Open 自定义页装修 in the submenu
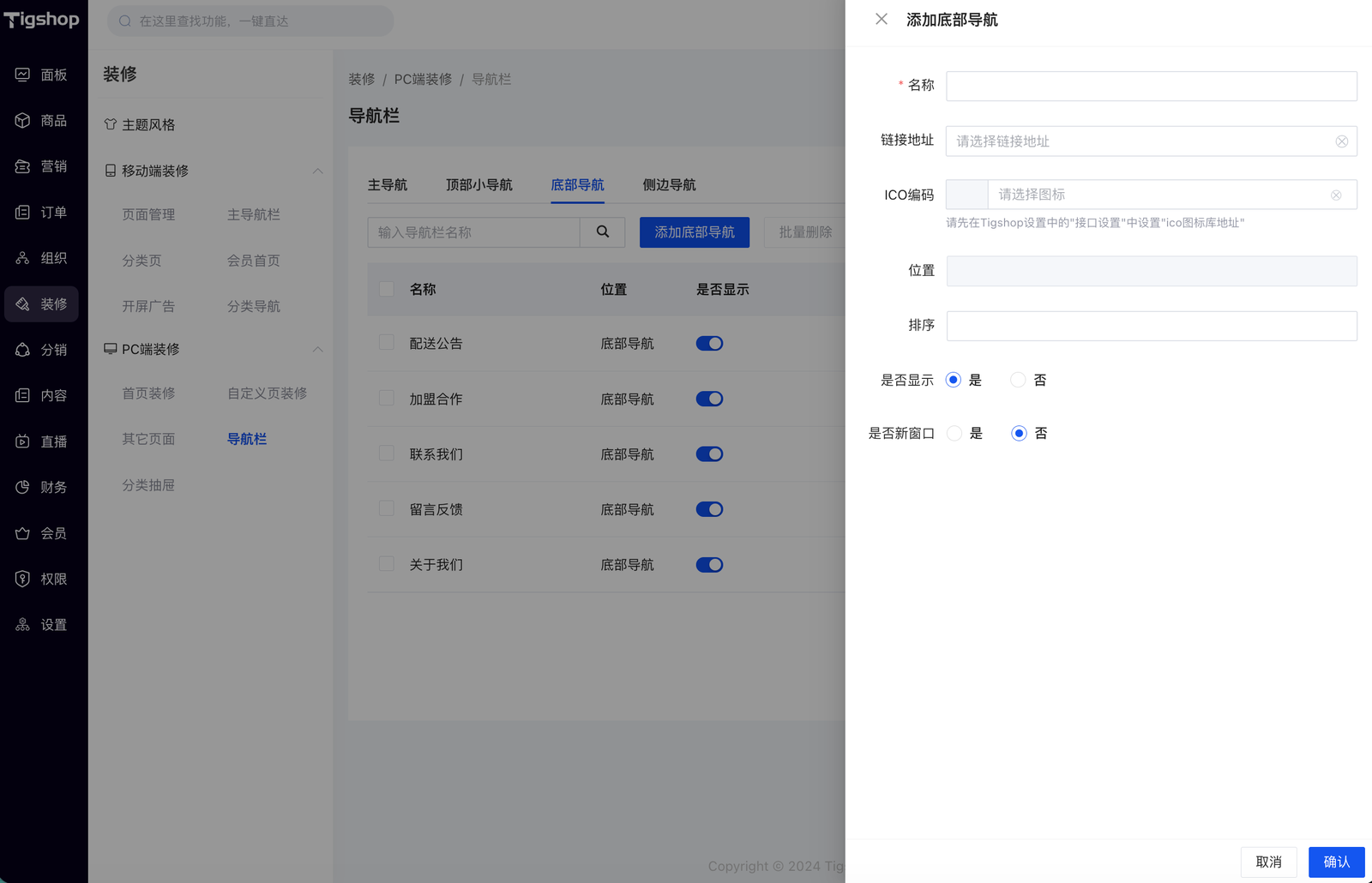Image resolution: width=1372 pixels, height=883 pixels. pos(268,393)
